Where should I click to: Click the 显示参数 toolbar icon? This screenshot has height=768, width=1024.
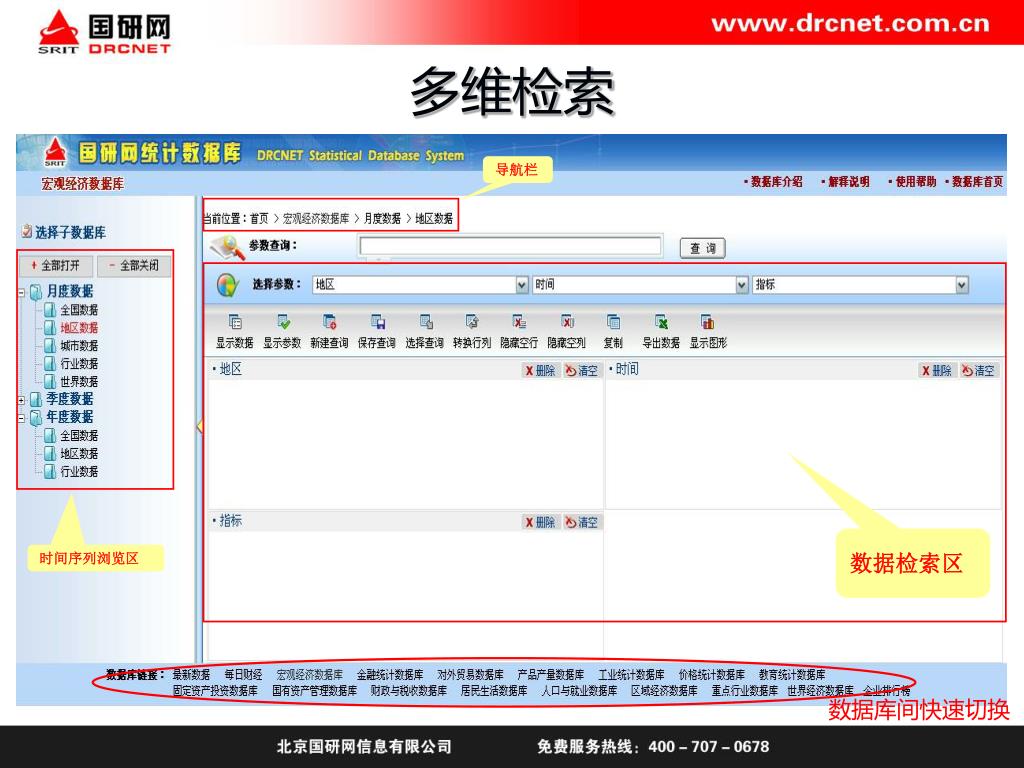[283, 322]
